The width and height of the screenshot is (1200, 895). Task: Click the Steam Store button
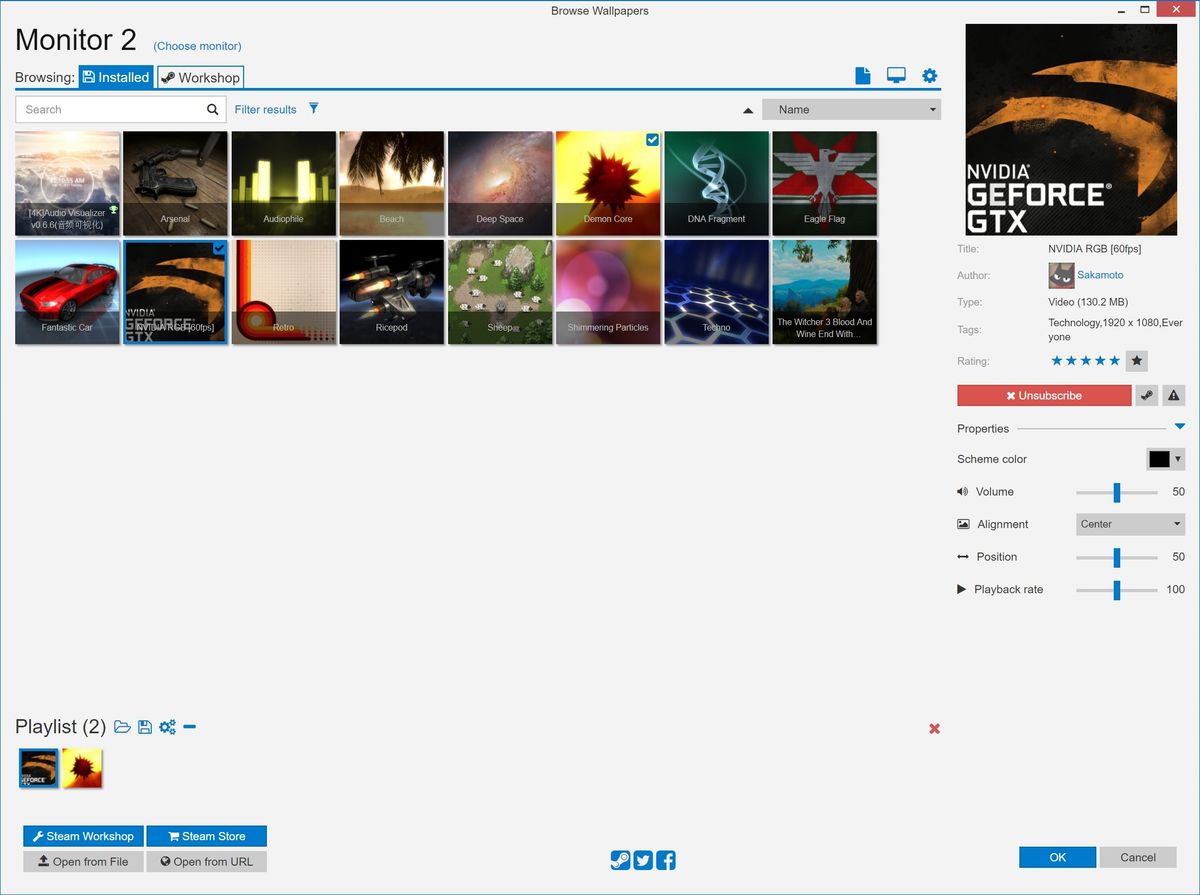coord(207,836)
